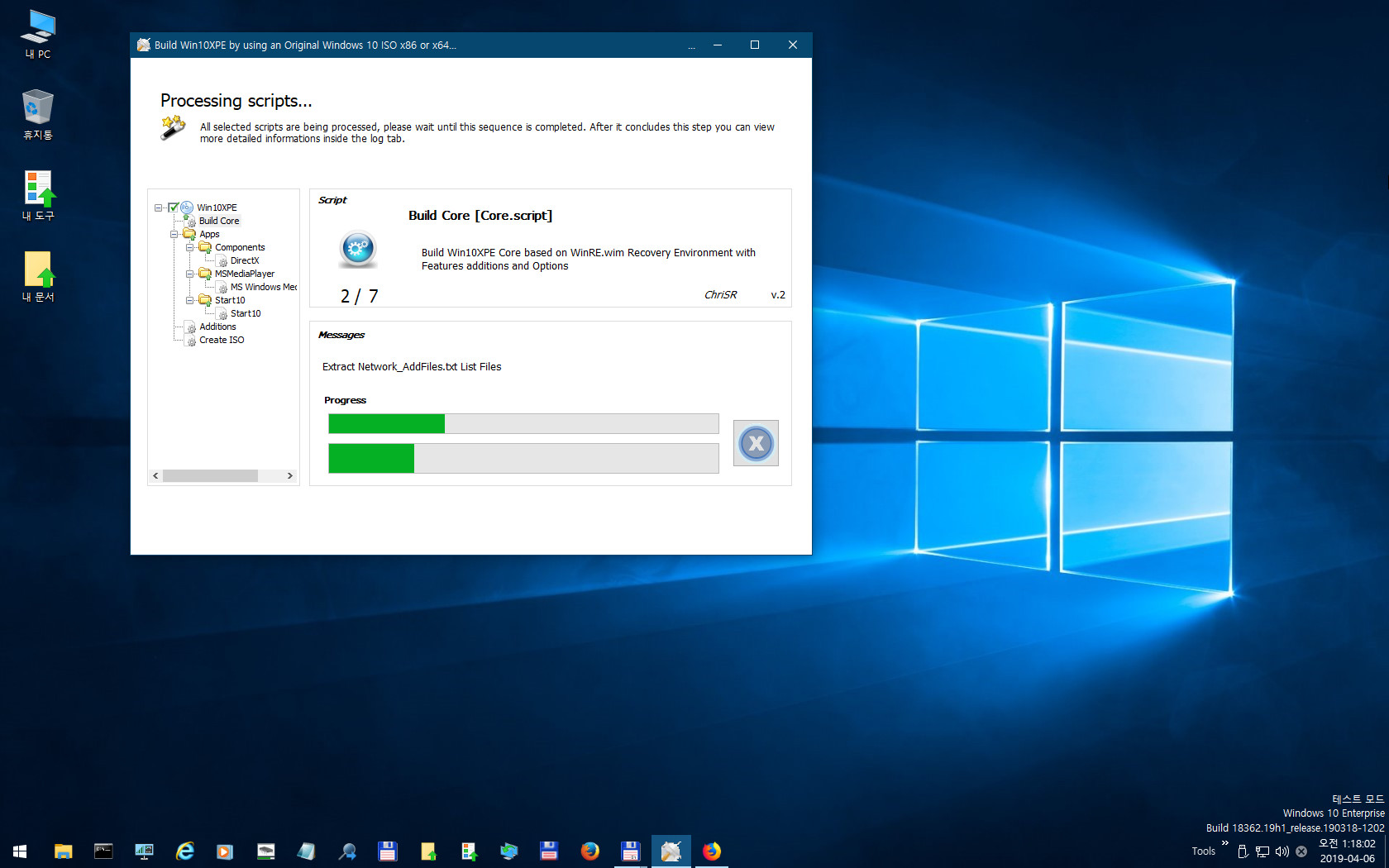Select the Start10 folder in tree
The image size is (1389, 868).
point(230,300)
